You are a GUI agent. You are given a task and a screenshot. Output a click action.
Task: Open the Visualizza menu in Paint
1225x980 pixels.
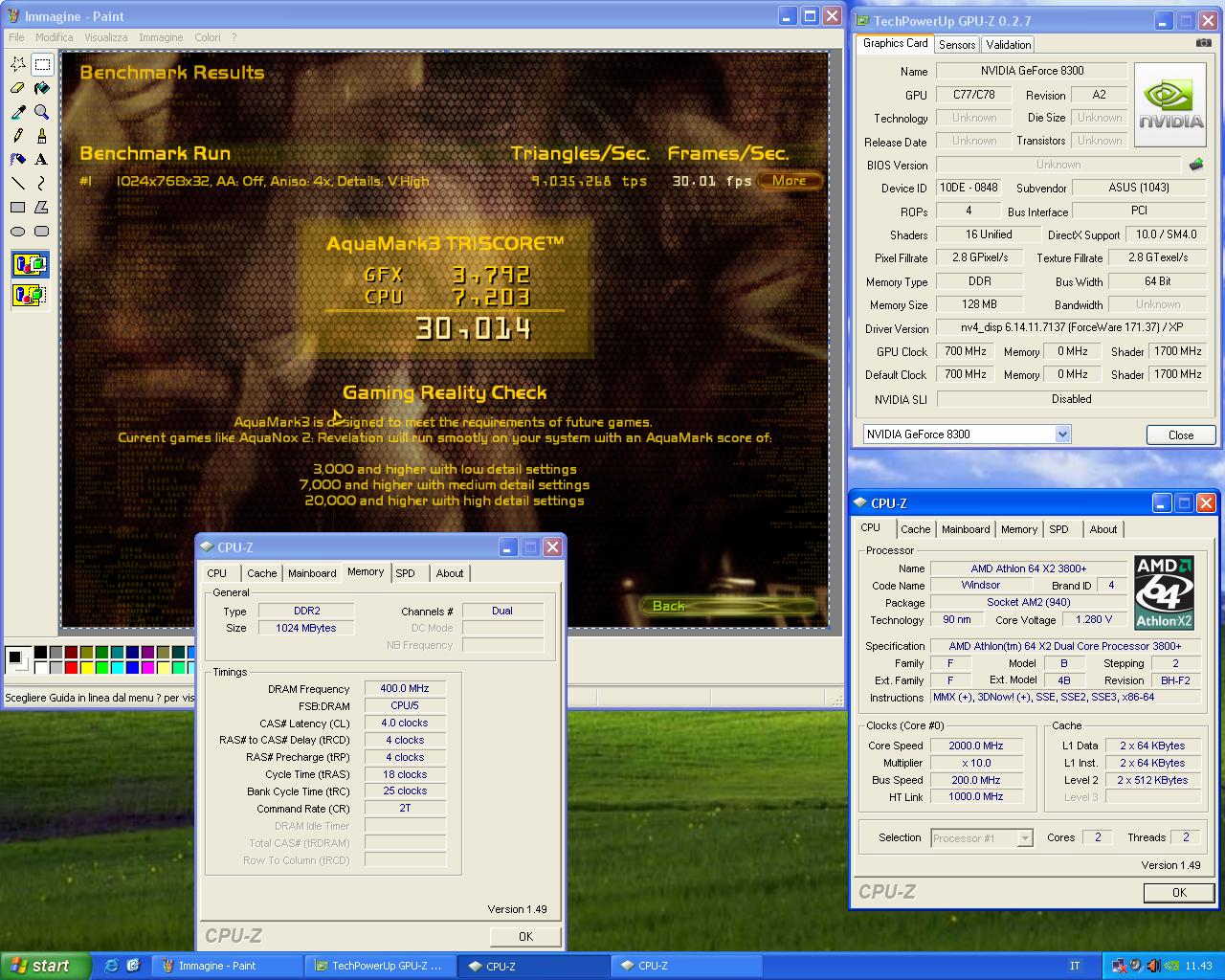pyautogui.click(x=105, y=37)
